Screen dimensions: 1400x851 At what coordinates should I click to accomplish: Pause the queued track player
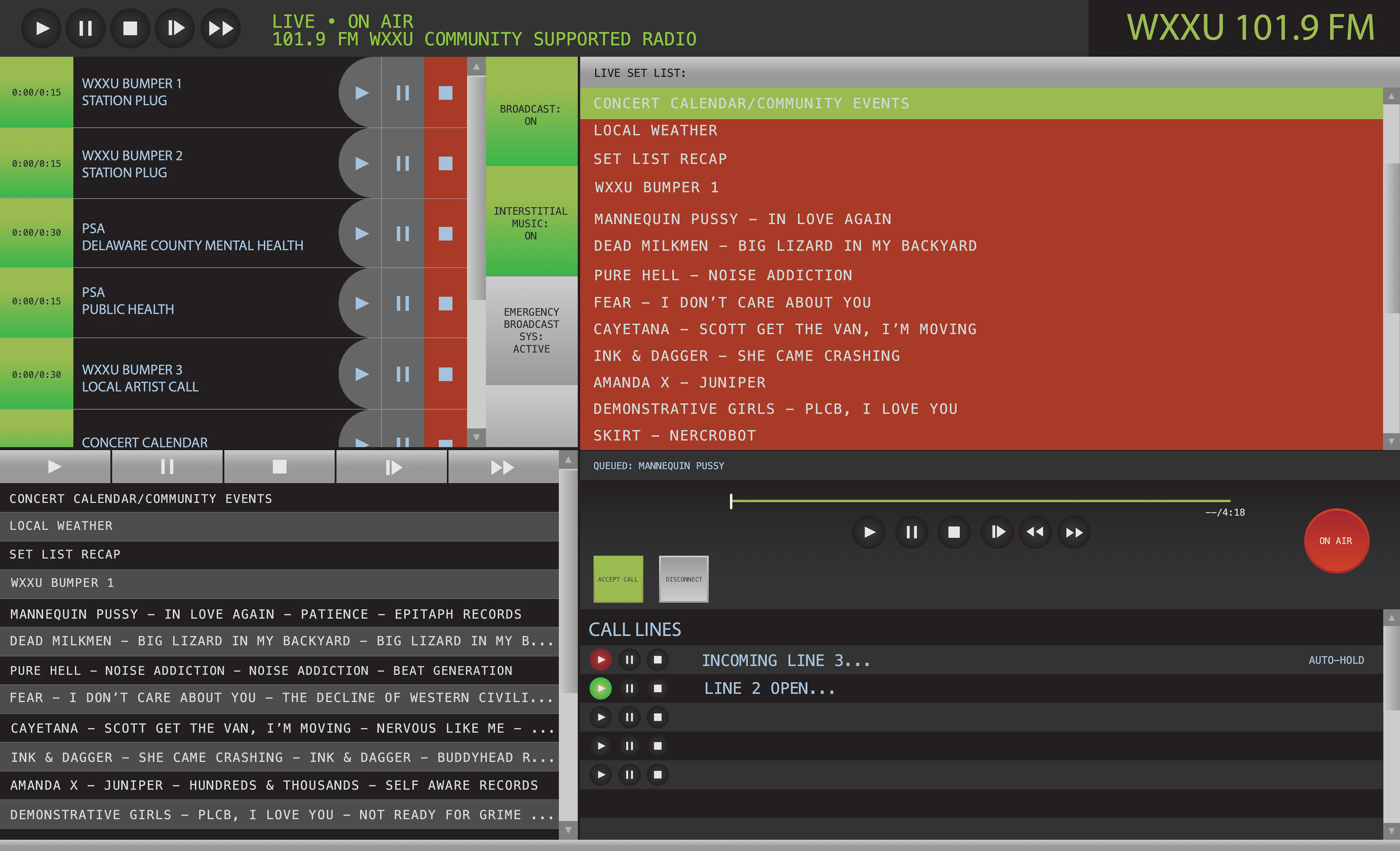pyautogui.click(x=911, y=532)
